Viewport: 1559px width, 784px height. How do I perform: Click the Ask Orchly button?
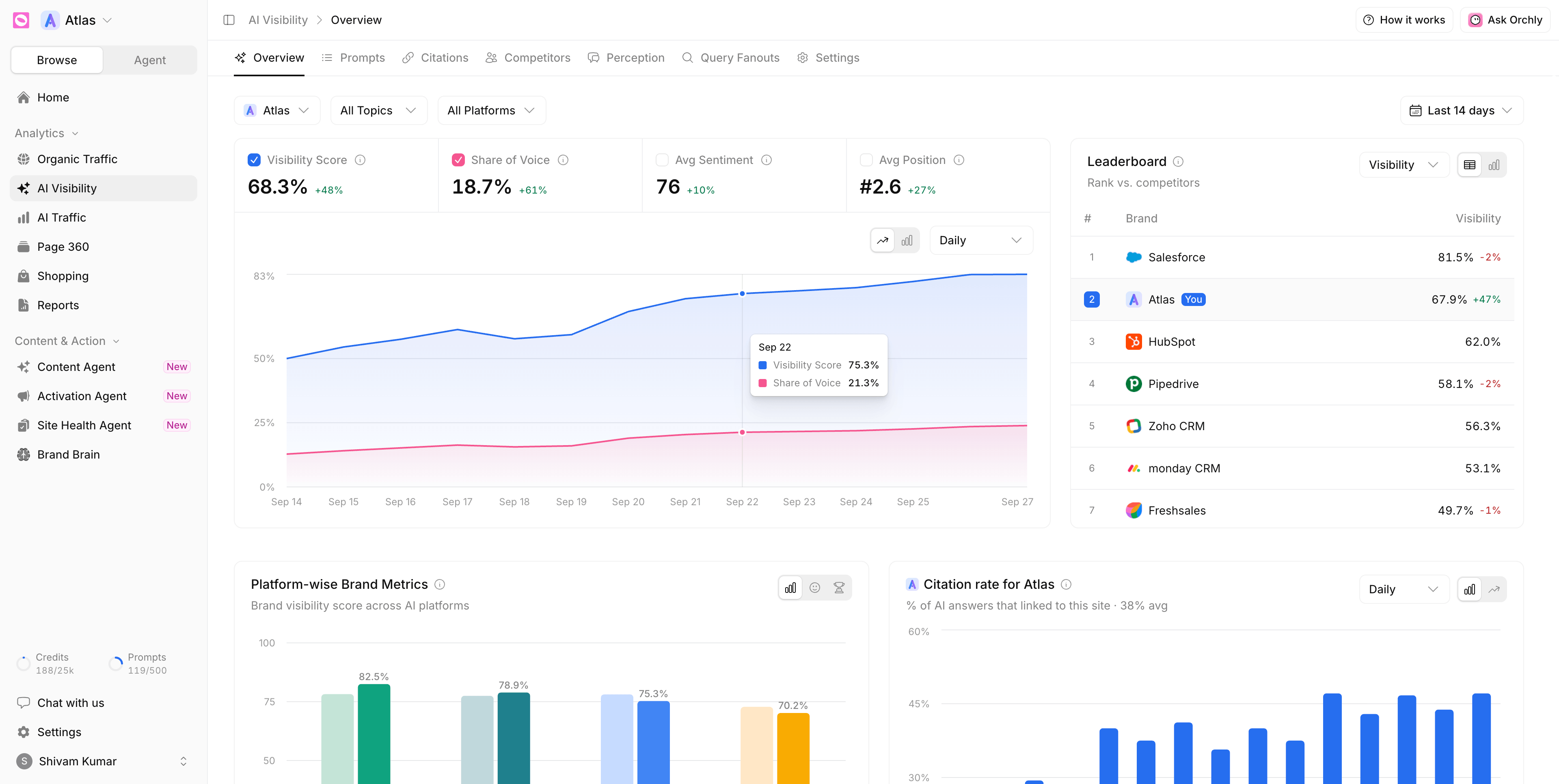(1505, 20)
